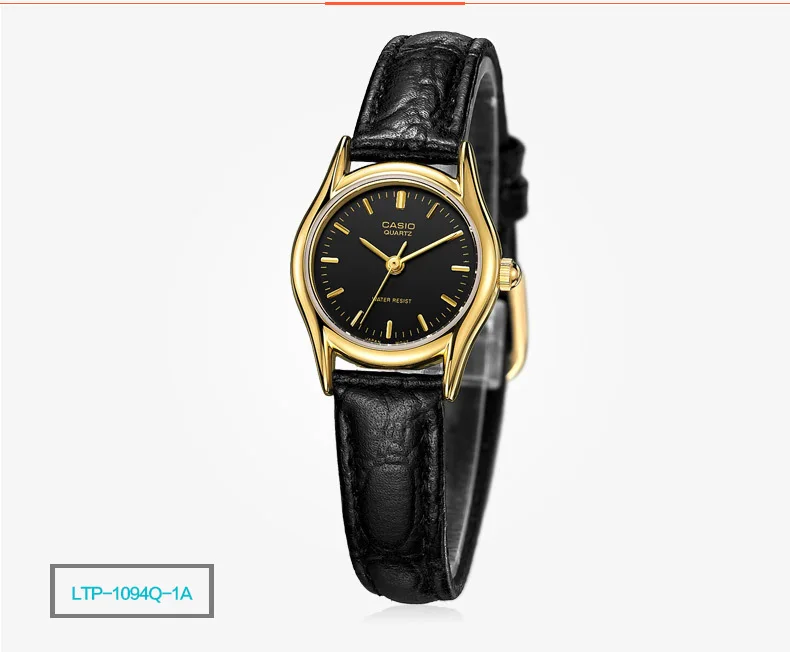Click the QUARTZ text under the logo
This screenshot has height=652, width=790.
point(398,233)
